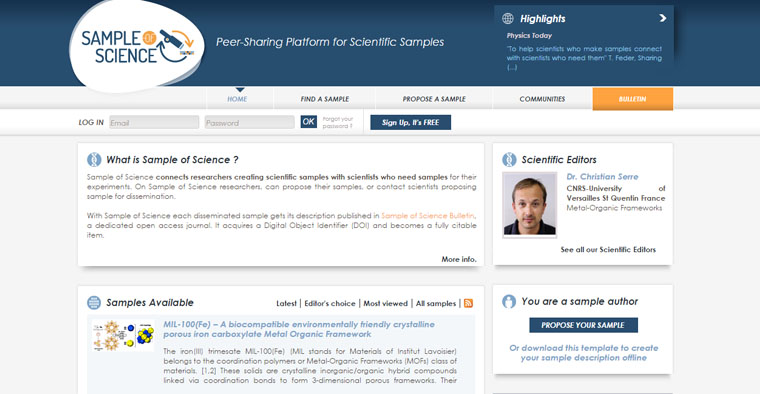
Task: Download the offline sample description template
Action: pos(584,353)
